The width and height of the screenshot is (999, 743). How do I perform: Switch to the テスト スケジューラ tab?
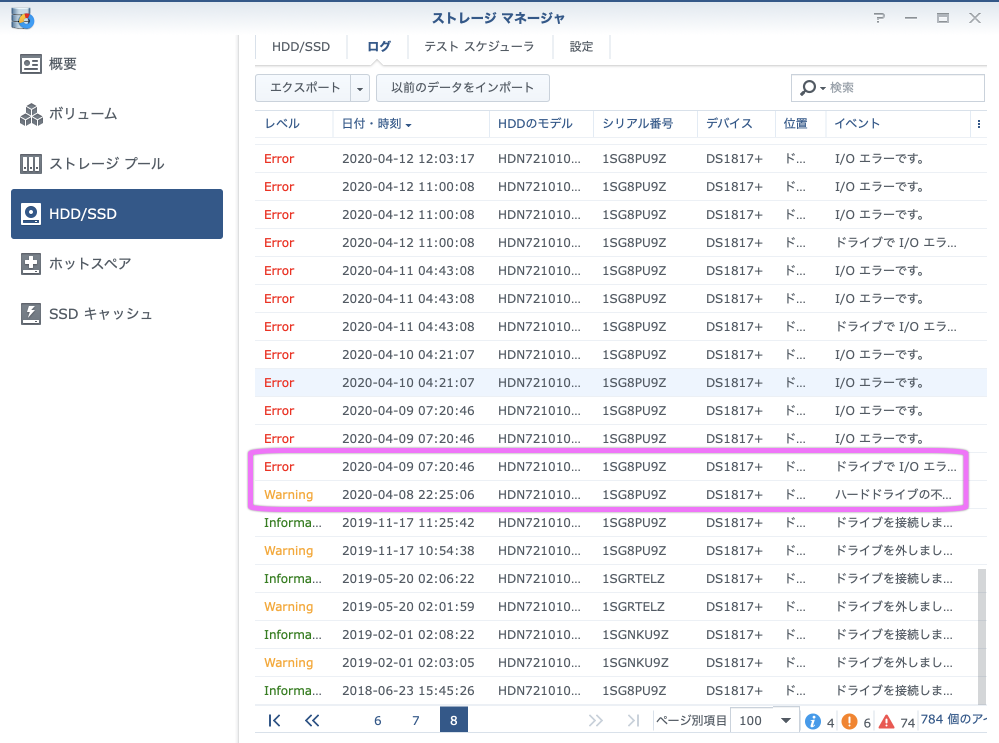pyautogui.click(x=479, y=46)
